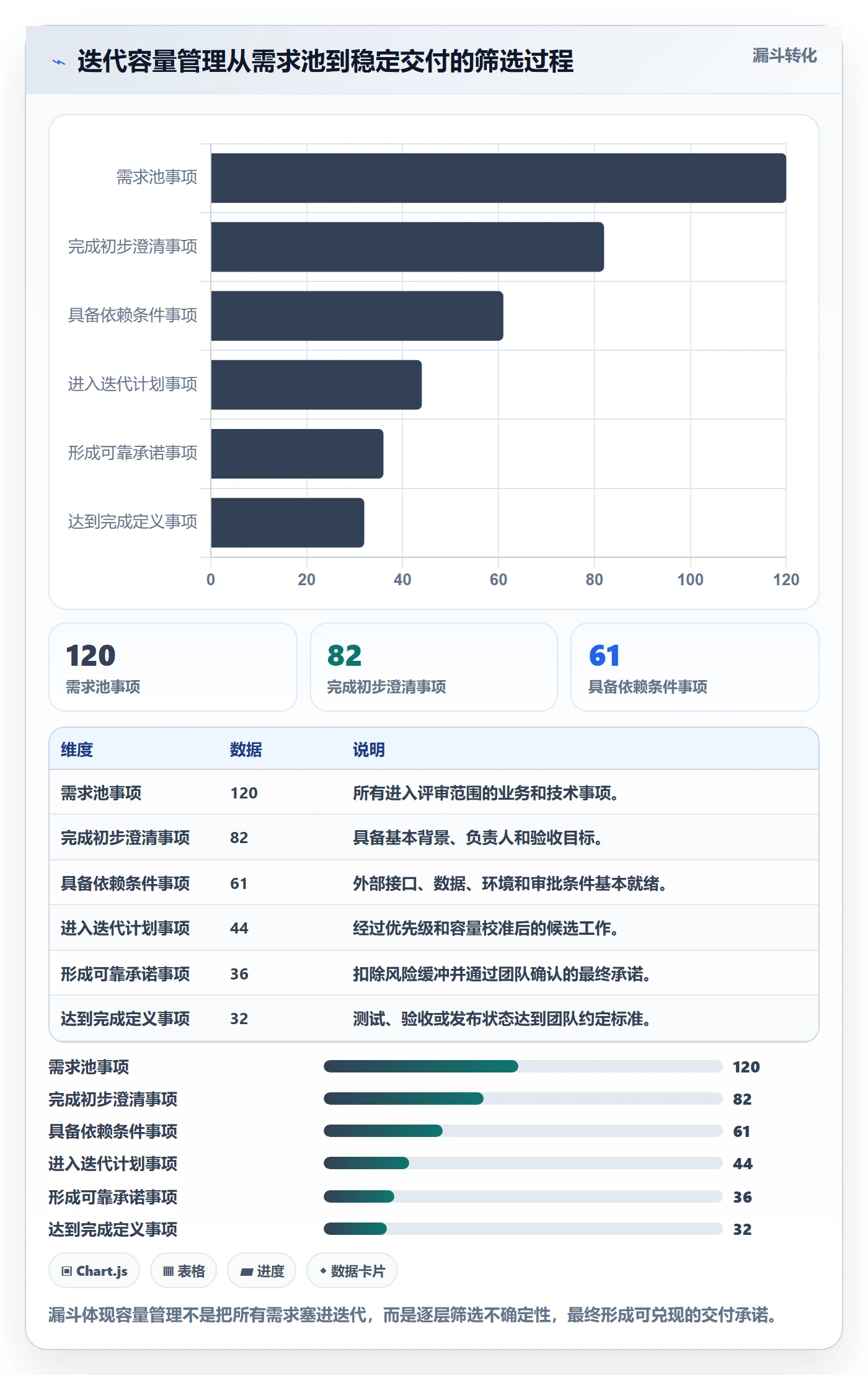Click the 形成可靠承诺事项 chart bar
The height and width of the screenshot is (1375, 868).
[x=297, y=453]
